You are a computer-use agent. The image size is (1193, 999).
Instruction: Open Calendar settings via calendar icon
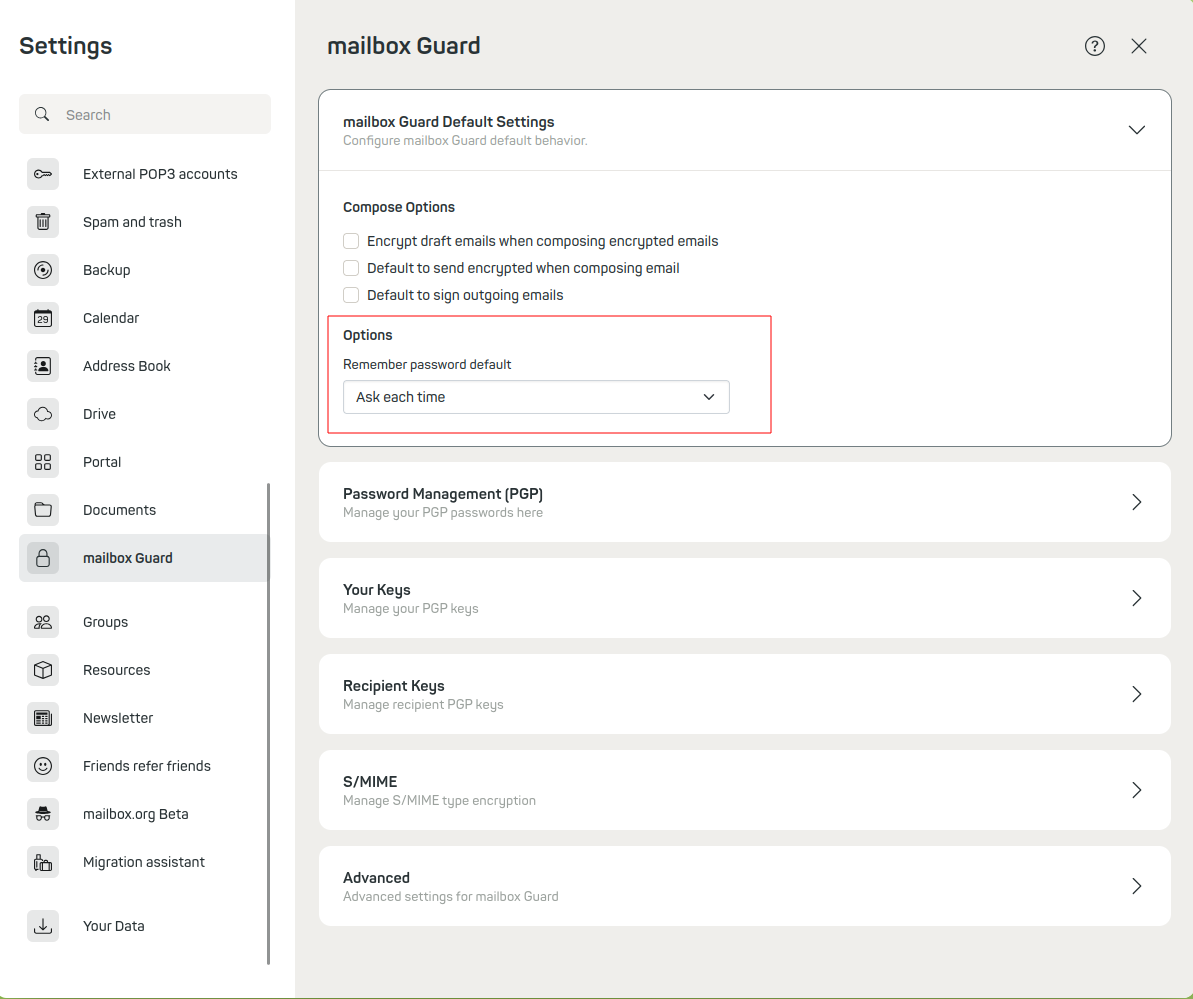pyautogui.click(x=43, y=318)
